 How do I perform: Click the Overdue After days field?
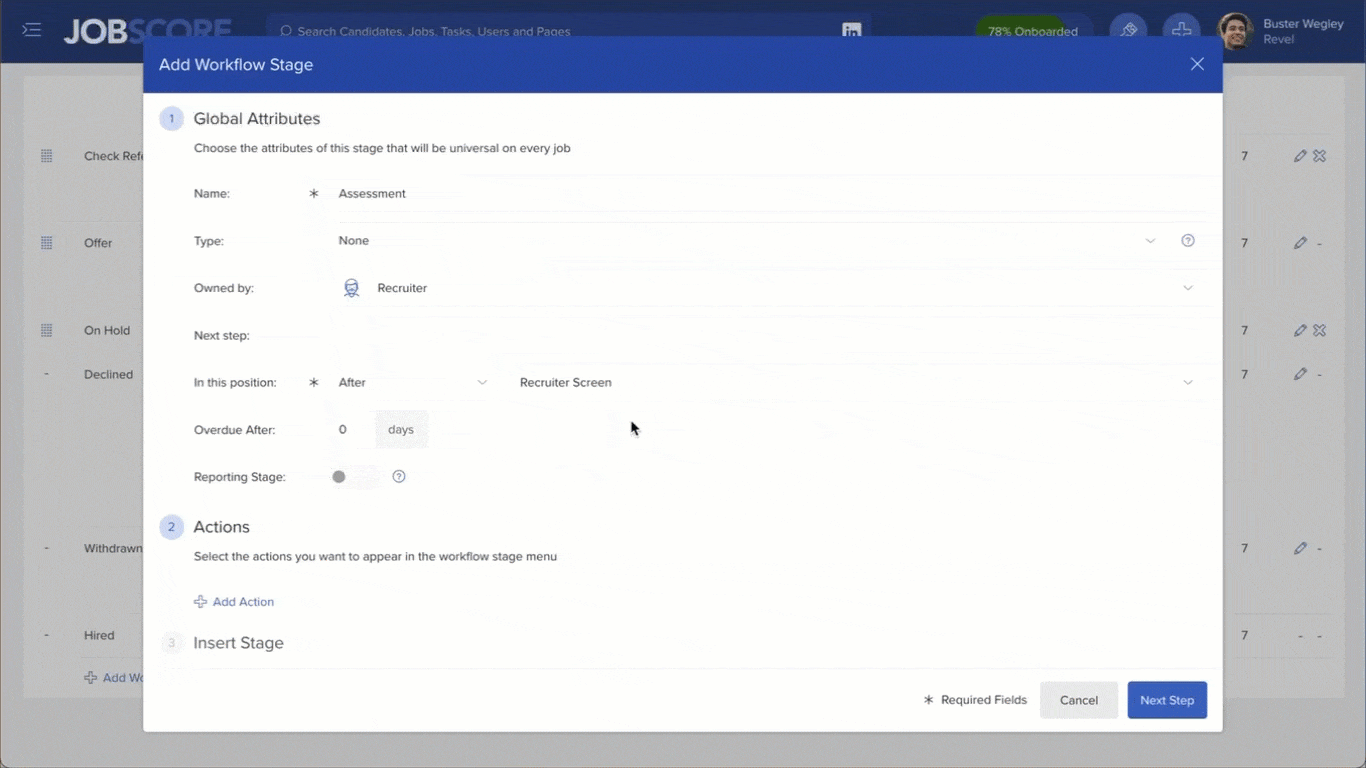point(353,430)
